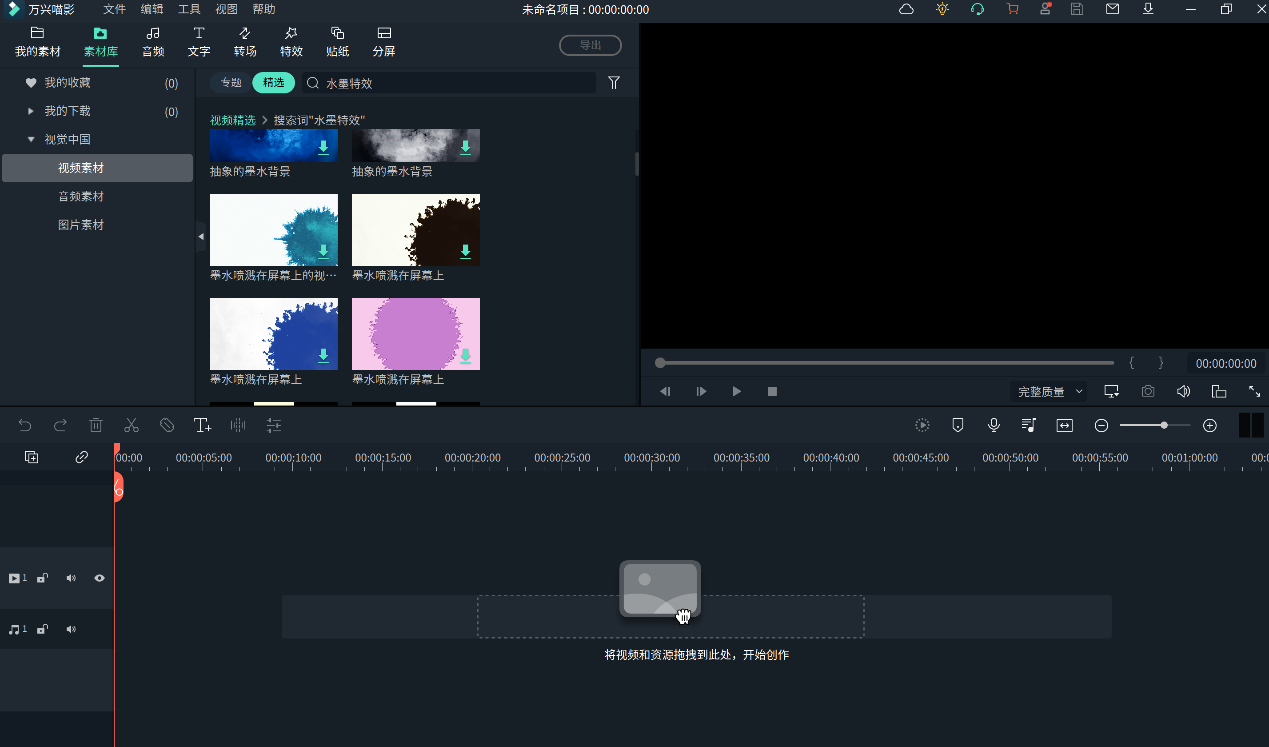Collapse the 视觉中国 tree section

(x=31, y=139)
